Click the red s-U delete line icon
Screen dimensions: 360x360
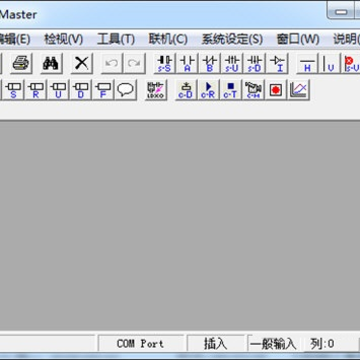click(x=351, y=63)
